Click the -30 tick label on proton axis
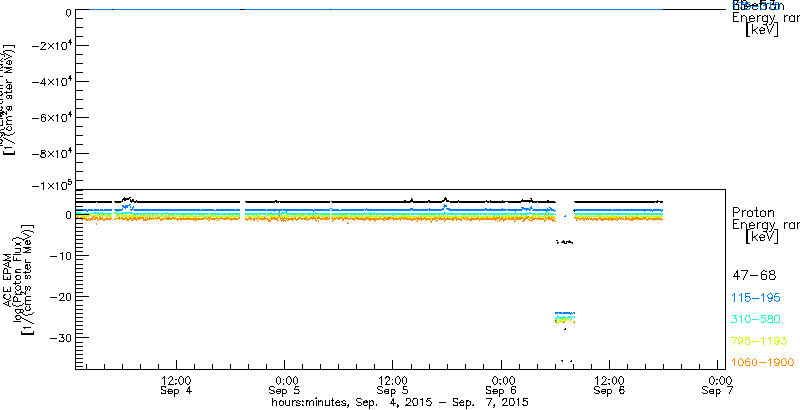800x410 pixels. pyautogui.click(x=60, y=338)
